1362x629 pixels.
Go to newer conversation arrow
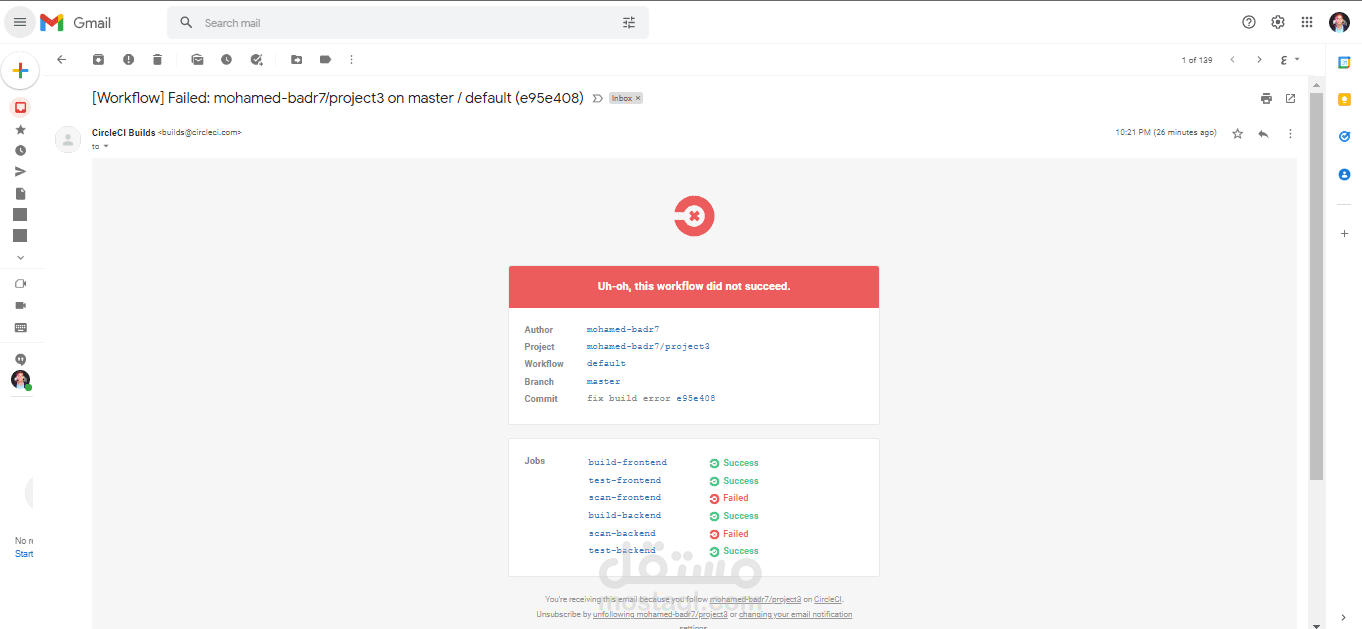[x=1232, y=60]
